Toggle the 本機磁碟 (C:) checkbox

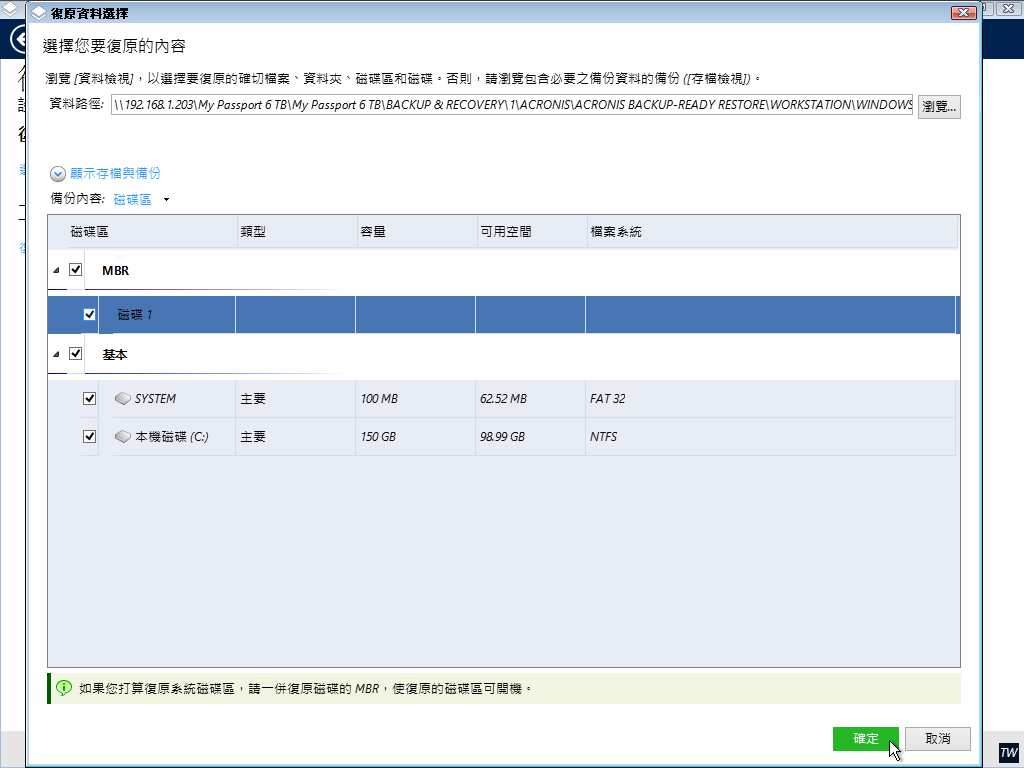(x=90, y=437)
